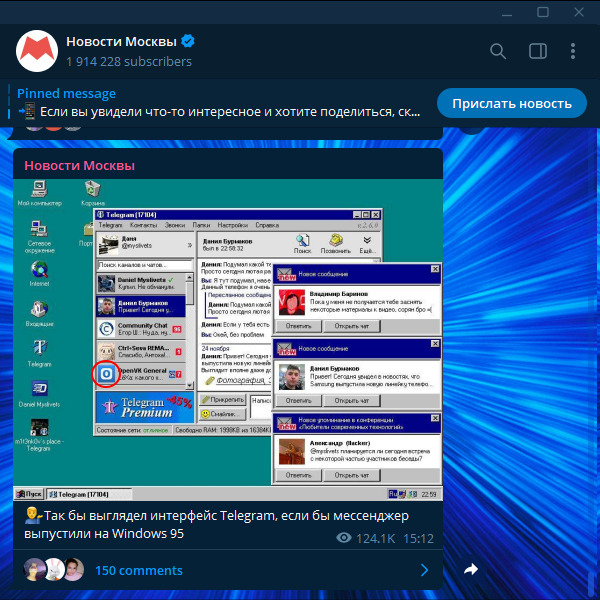Expand the profile arrows beside Даня @myslivets in mockup
The image size is (600, 600).
pos(189,245)
